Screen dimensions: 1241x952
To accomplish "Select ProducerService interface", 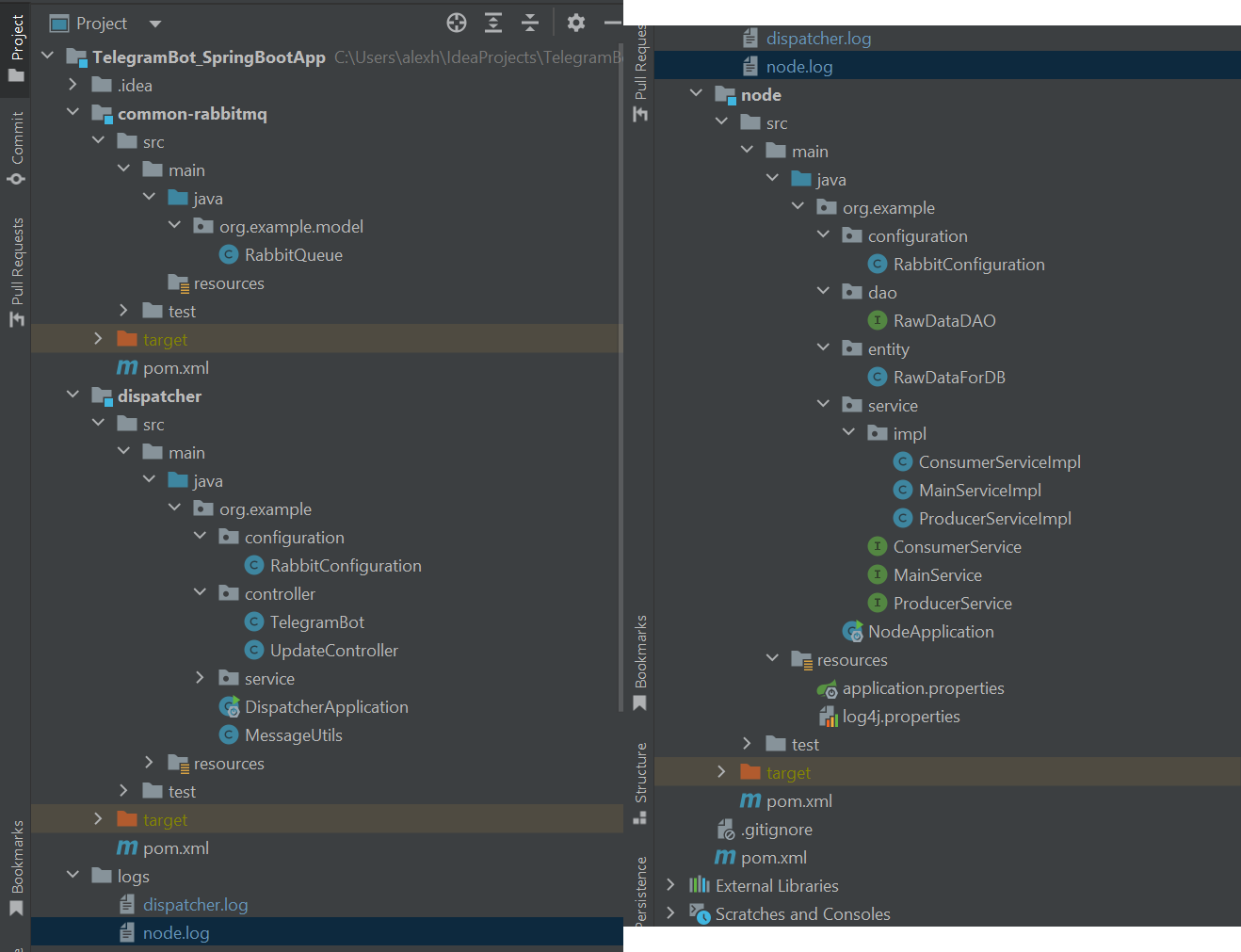I will (x=953, y=603).
